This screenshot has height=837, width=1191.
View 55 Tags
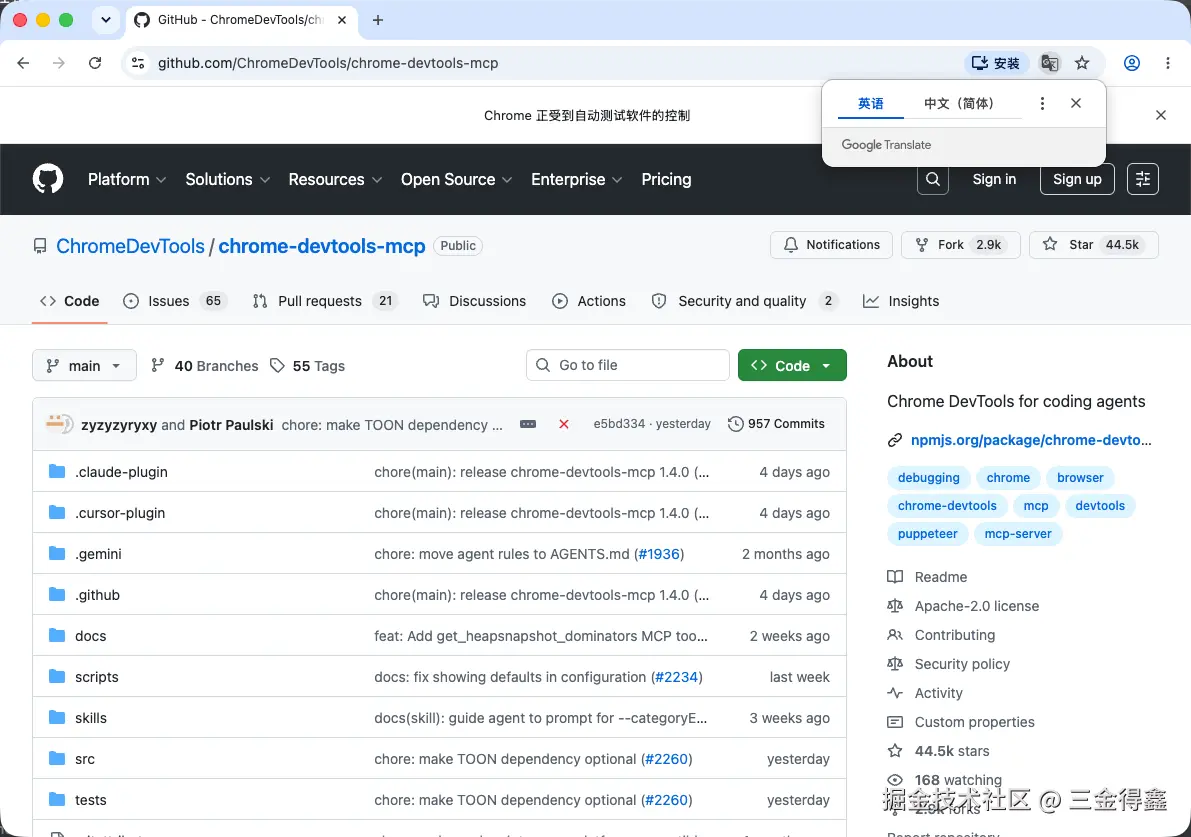pos(308,366)
